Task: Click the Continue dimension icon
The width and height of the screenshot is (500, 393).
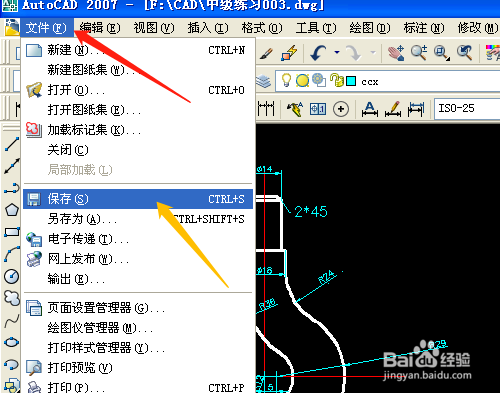Action: point(266,109)
